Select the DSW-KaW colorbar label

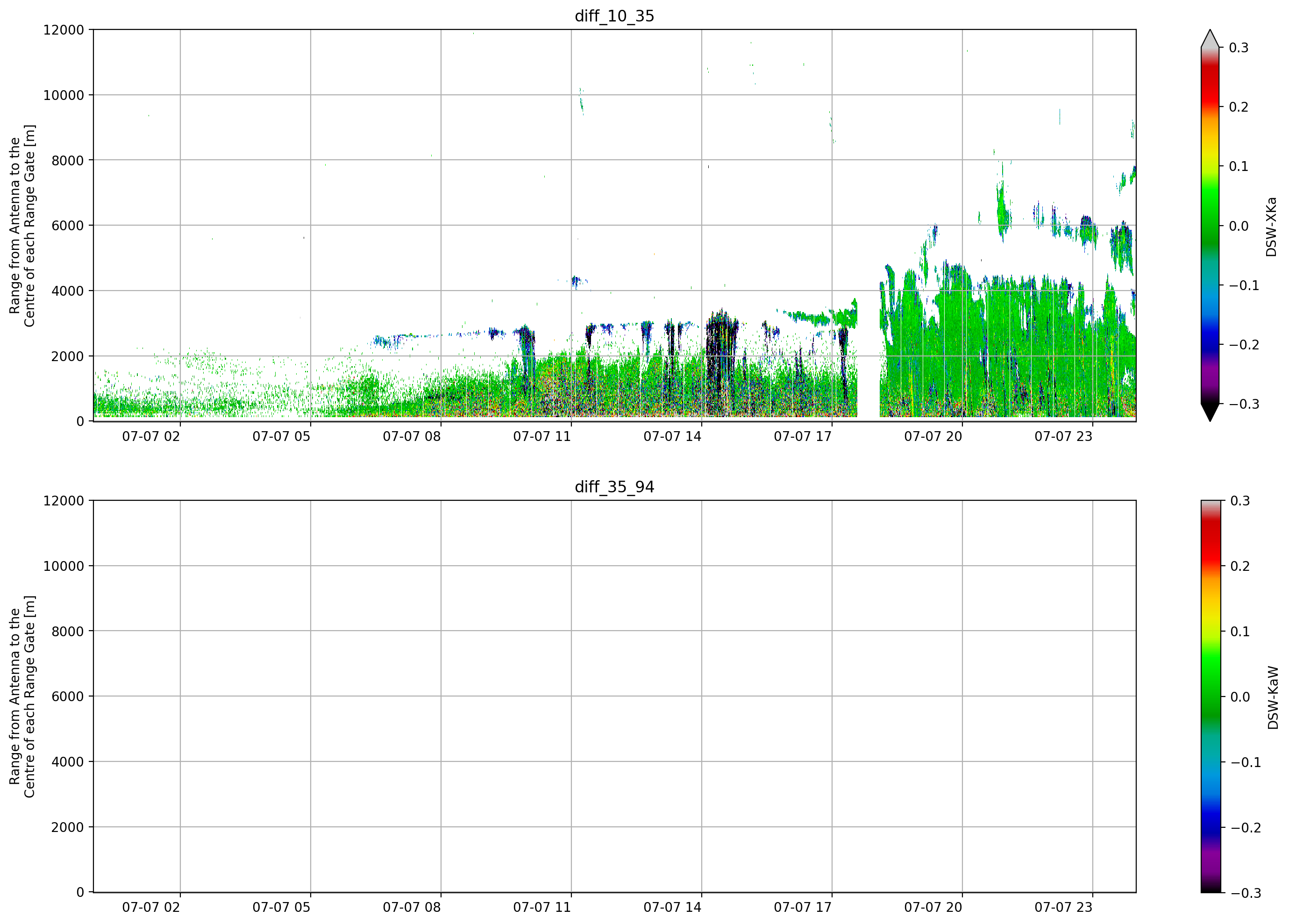[x=1273, y=698]
